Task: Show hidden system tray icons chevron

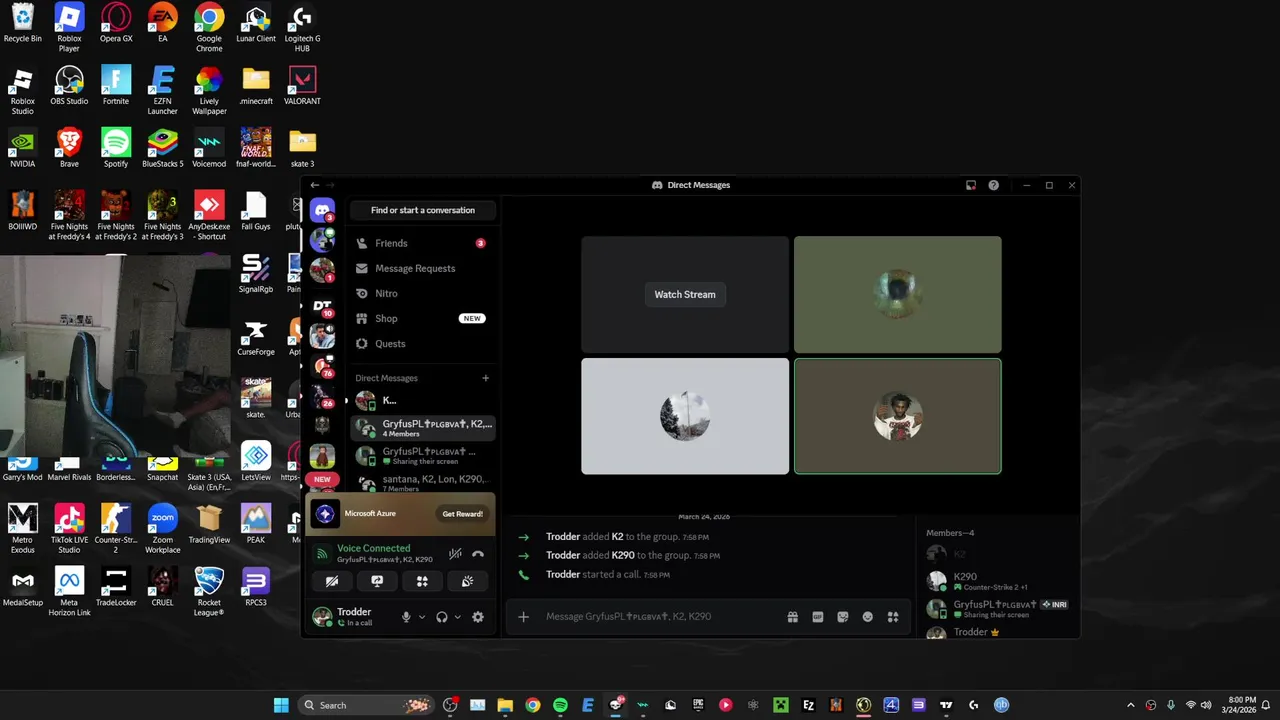Action: (x=1131, y=705)
